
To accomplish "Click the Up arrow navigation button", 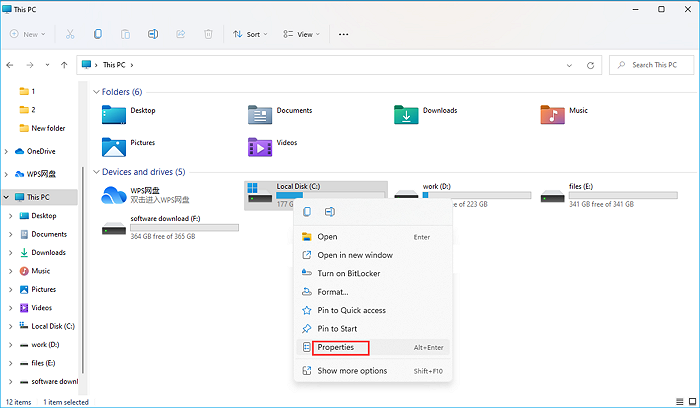I will [64, 65].
